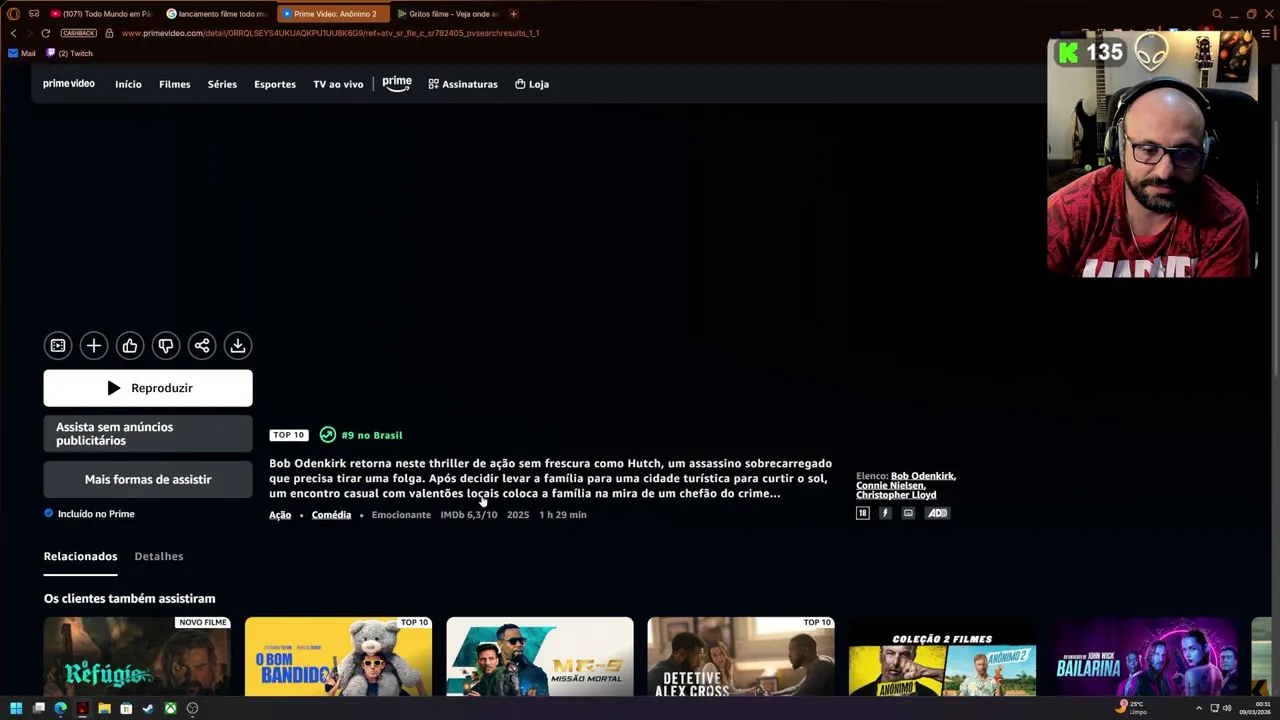Click the Ação genre link
This screenshot has height=720, width=1280.
280,515
